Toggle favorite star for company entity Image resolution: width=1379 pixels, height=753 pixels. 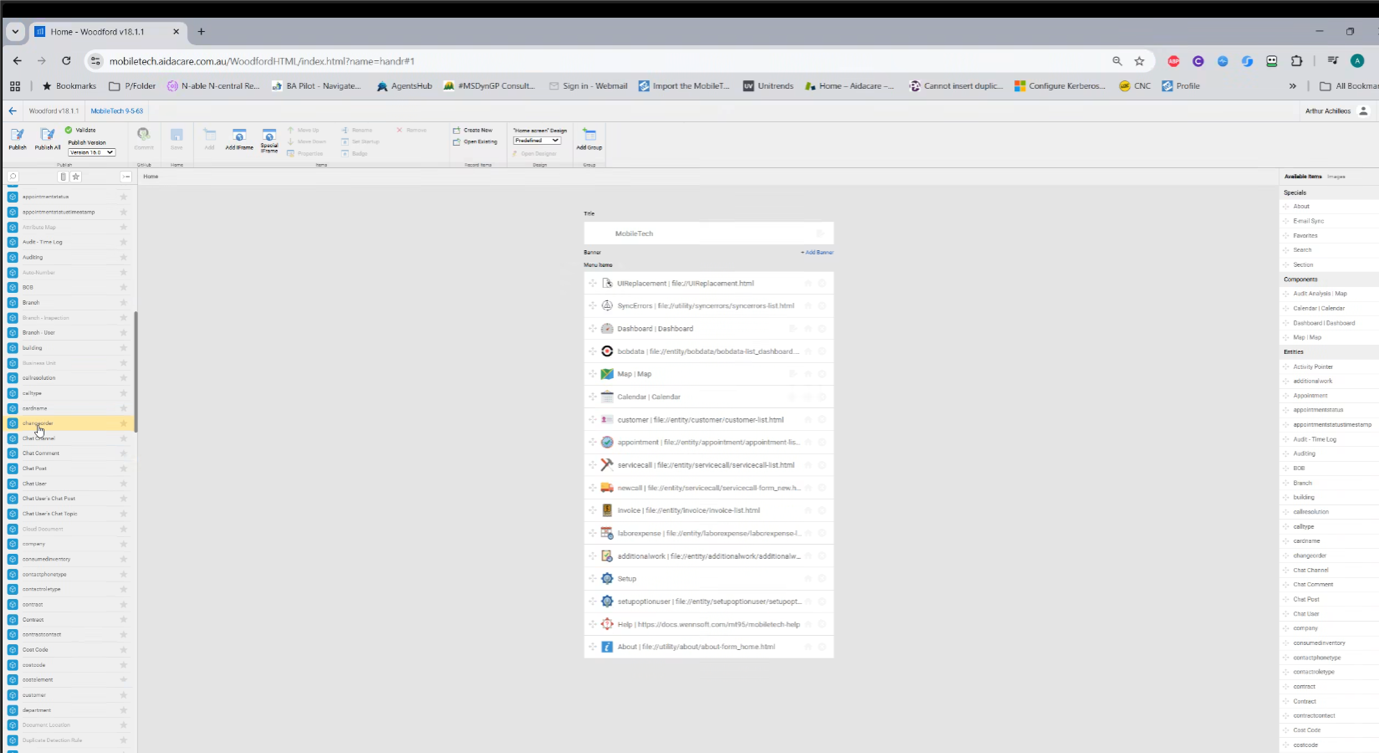click(x=124, y=544)
